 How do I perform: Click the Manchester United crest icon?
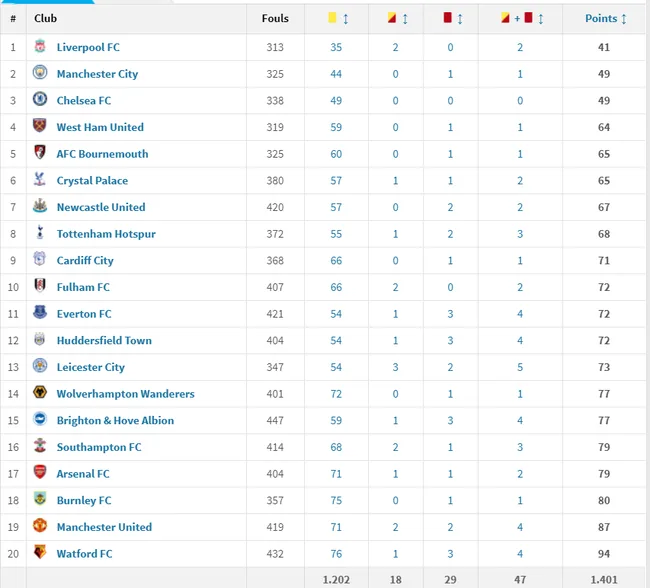[x=40, y=525]
